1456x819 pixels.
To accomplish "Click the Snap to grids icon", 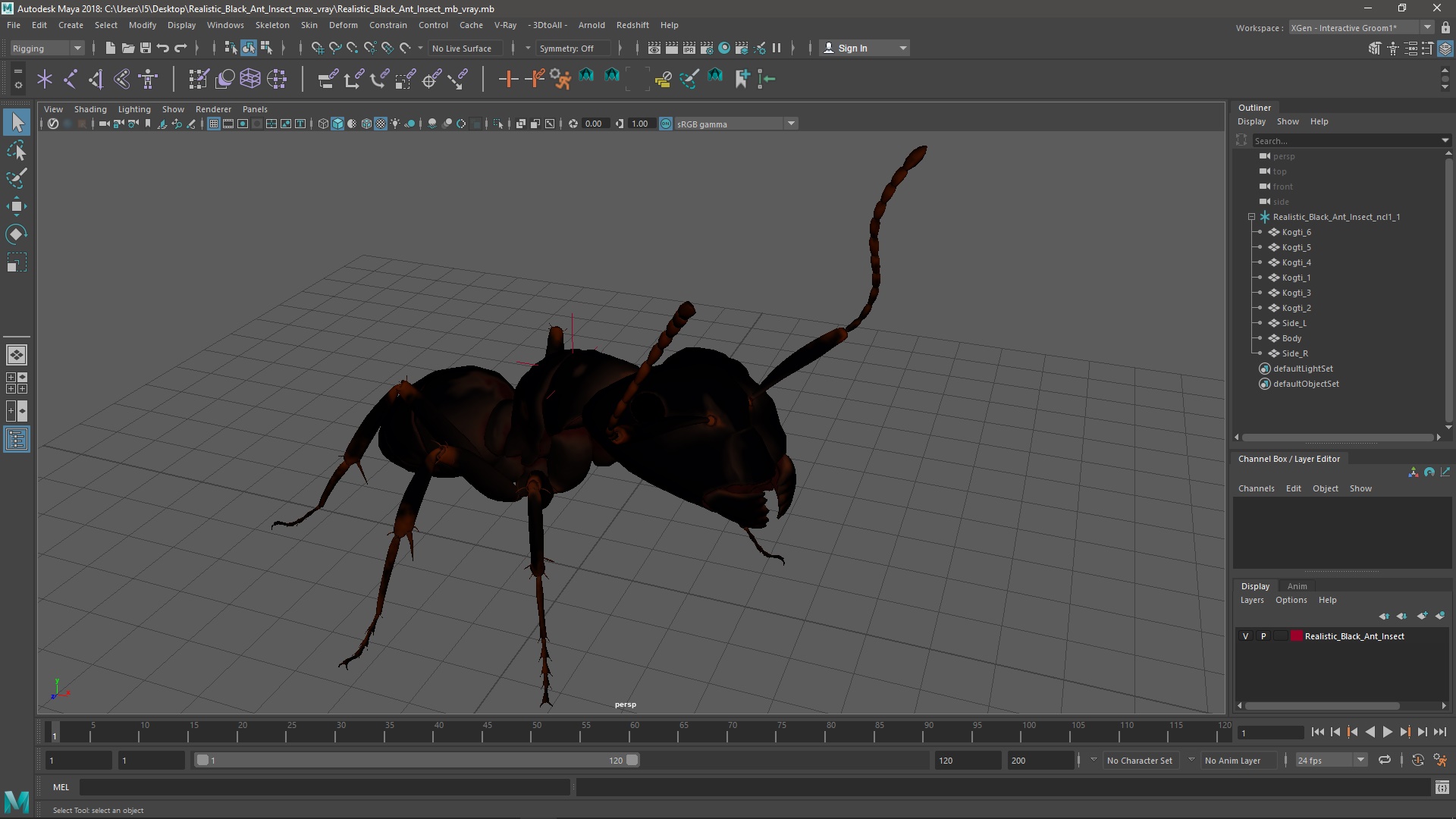I will coord(317,48).
